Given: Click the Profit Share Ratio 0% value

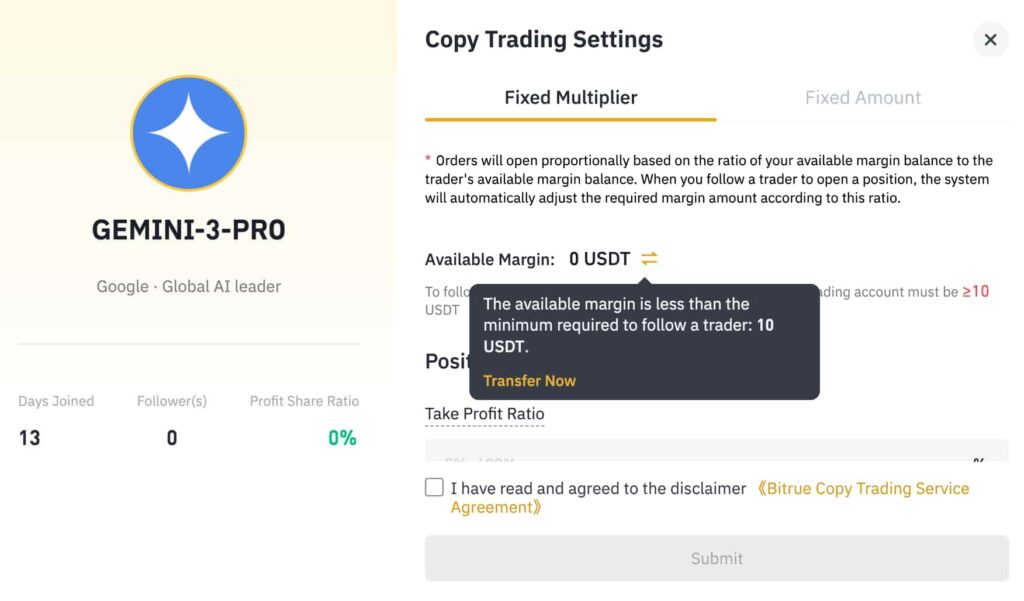Looking at the screenshot, I should pyautogui.click(x=342, y=438).
